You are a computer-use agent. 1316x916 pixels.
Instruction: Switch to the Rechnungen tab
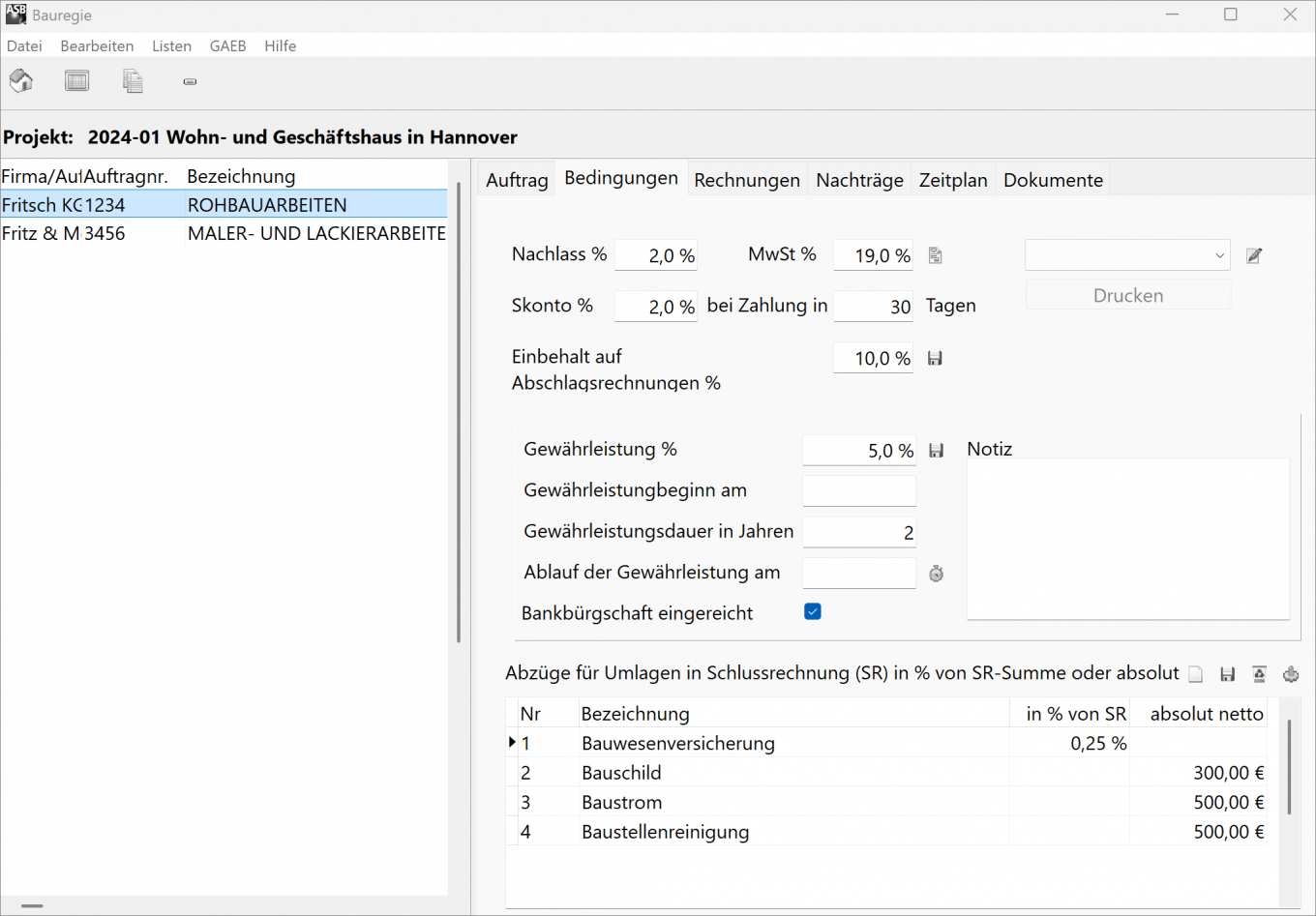(x=746, y=180)
